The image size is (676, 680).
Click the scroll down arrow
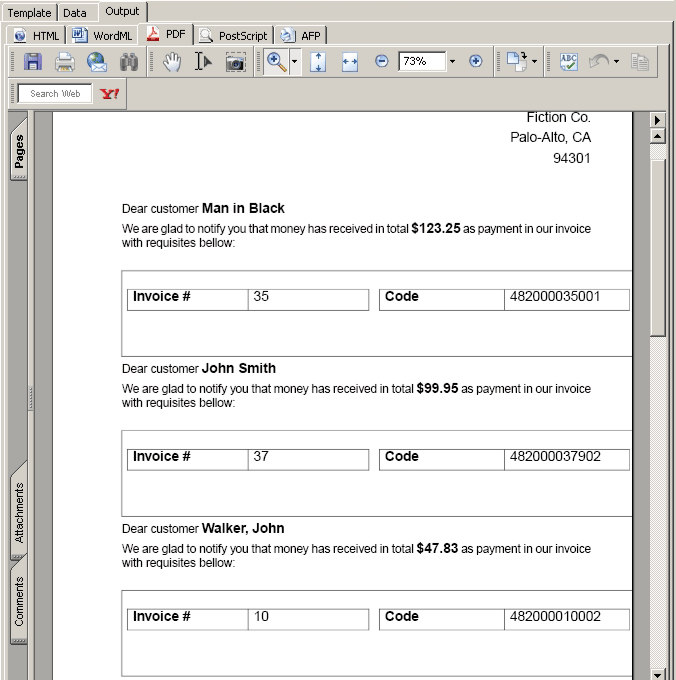[657, 675]
